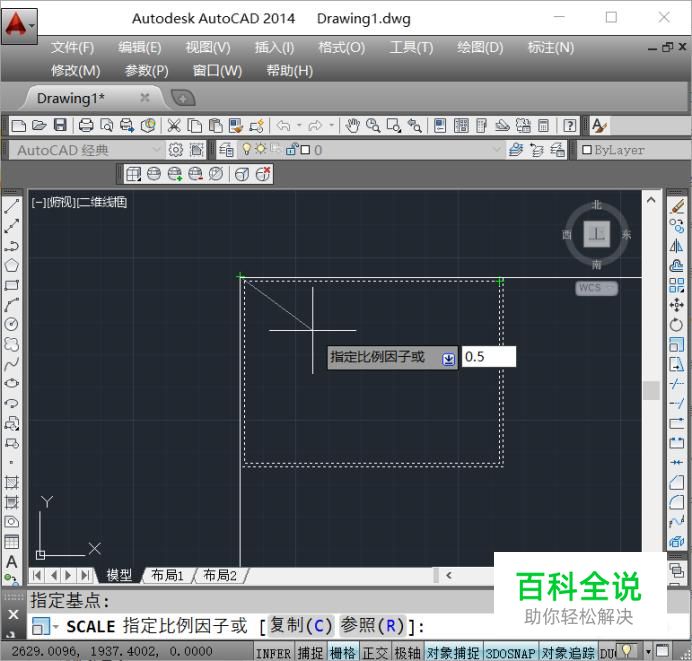
Task: Click ViewCube 上 top face
Action: [x=597, y=234]
